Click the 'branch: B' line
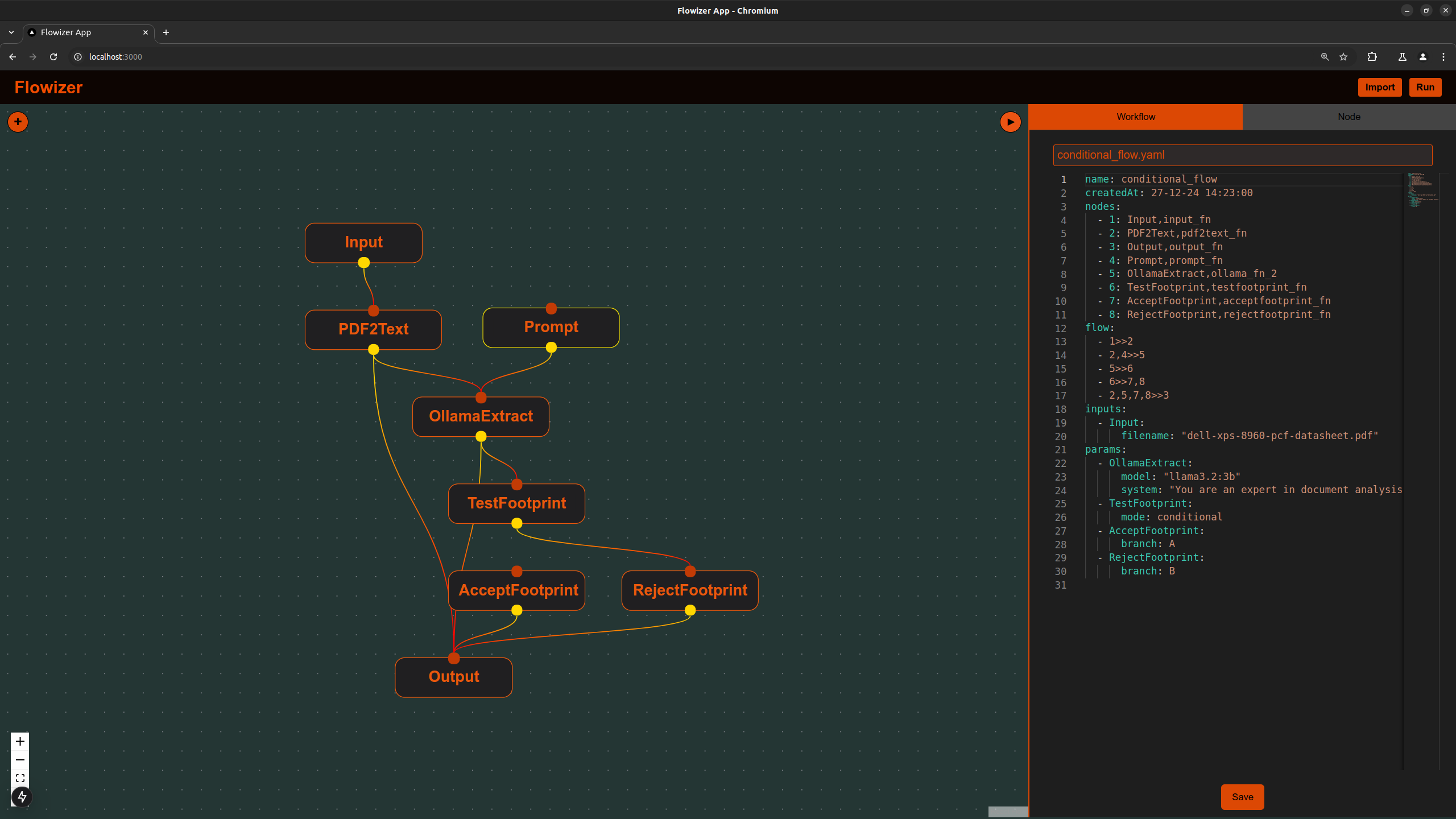 click(1147, 571)
